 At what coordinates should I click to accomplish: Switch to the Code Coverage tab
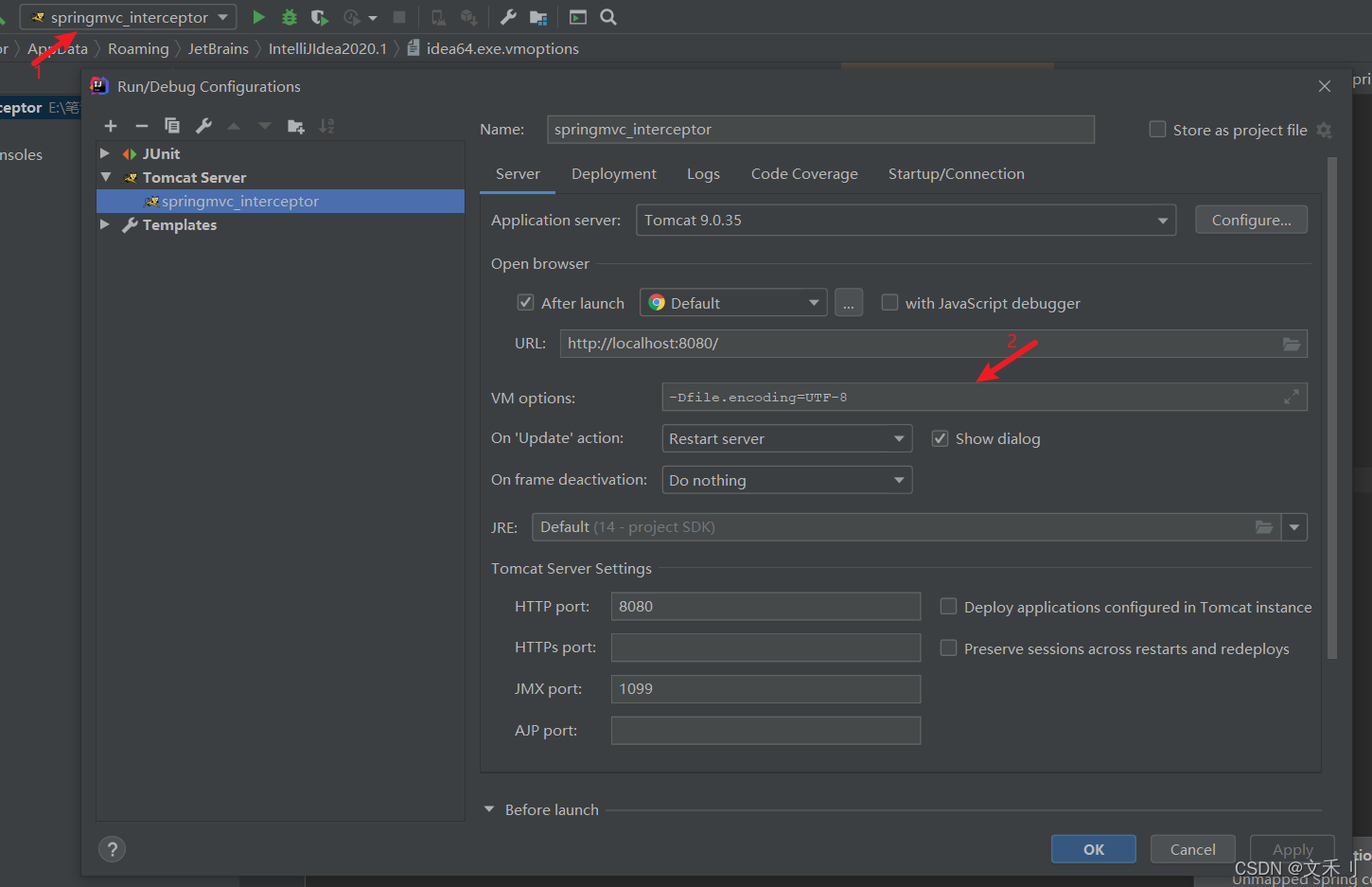pyautogui.click(x=804, y=174)
